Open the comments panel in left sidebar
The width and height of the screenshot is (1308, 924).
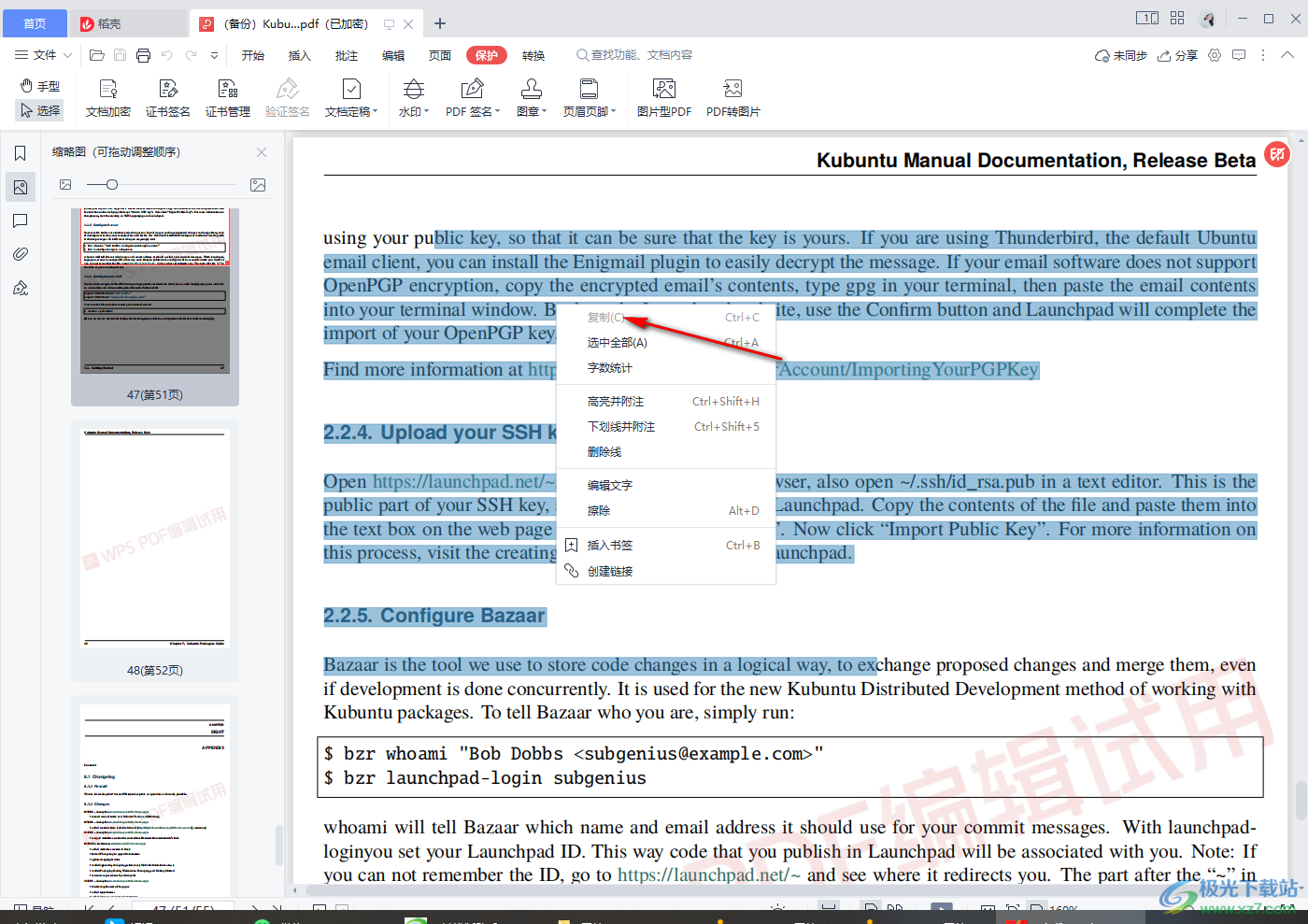[21, 220]
